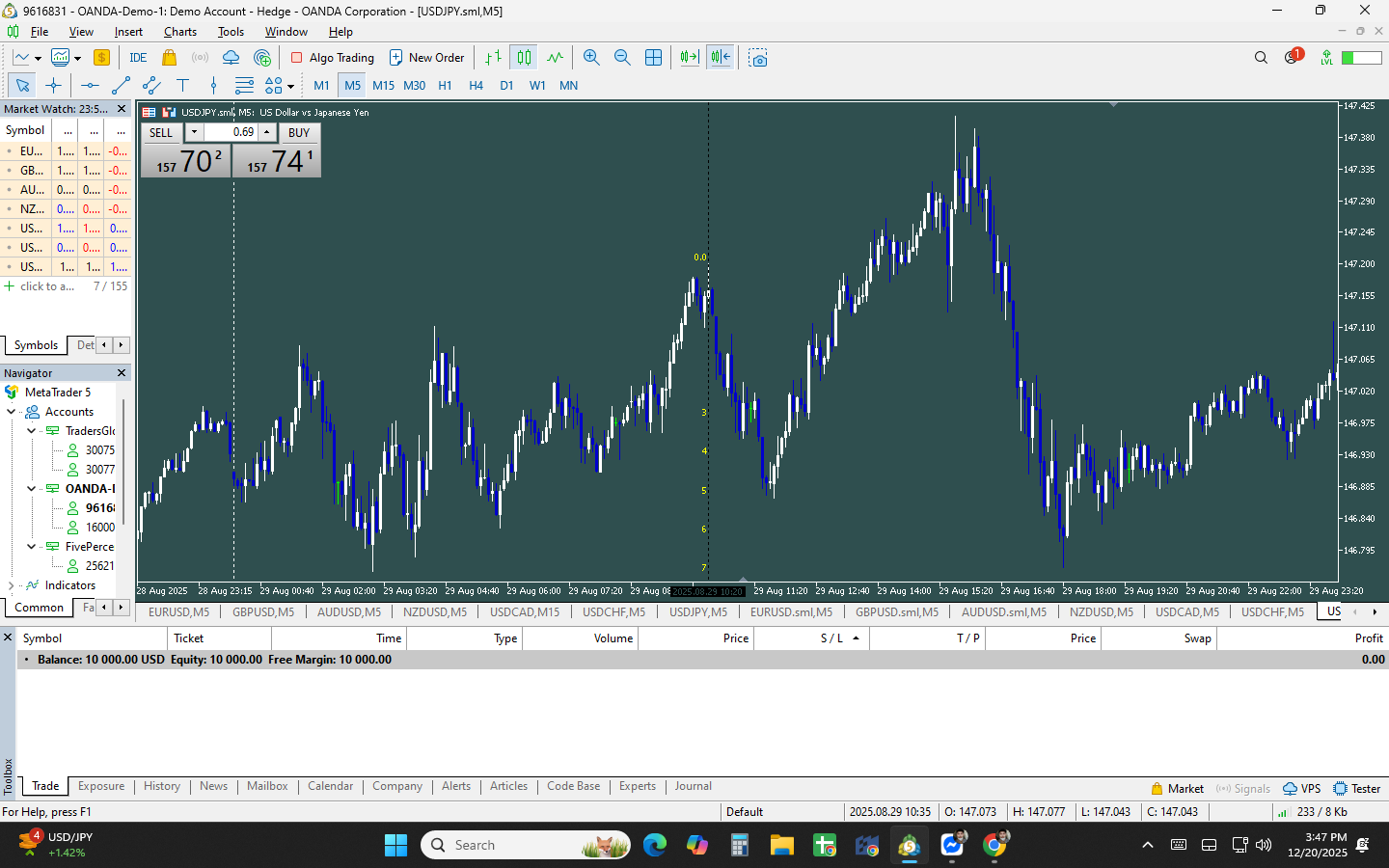Switch to the EURUSD,M5 chart tab
Image resolution: width=1389 pixels, height=868 pixels.
point(178,611)
